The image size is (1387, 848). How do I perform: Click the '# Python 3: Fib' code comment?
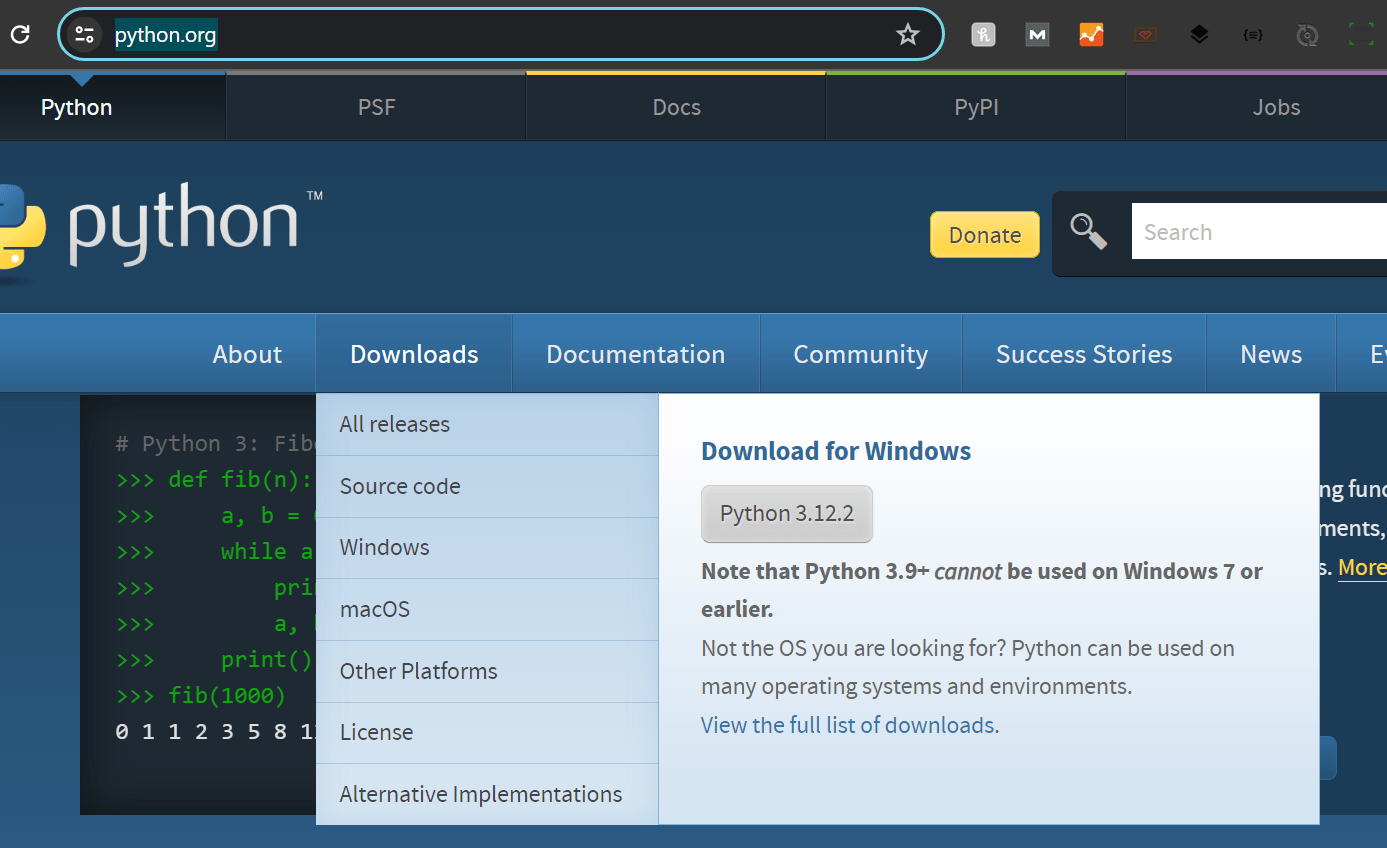(x=216, y=443)
